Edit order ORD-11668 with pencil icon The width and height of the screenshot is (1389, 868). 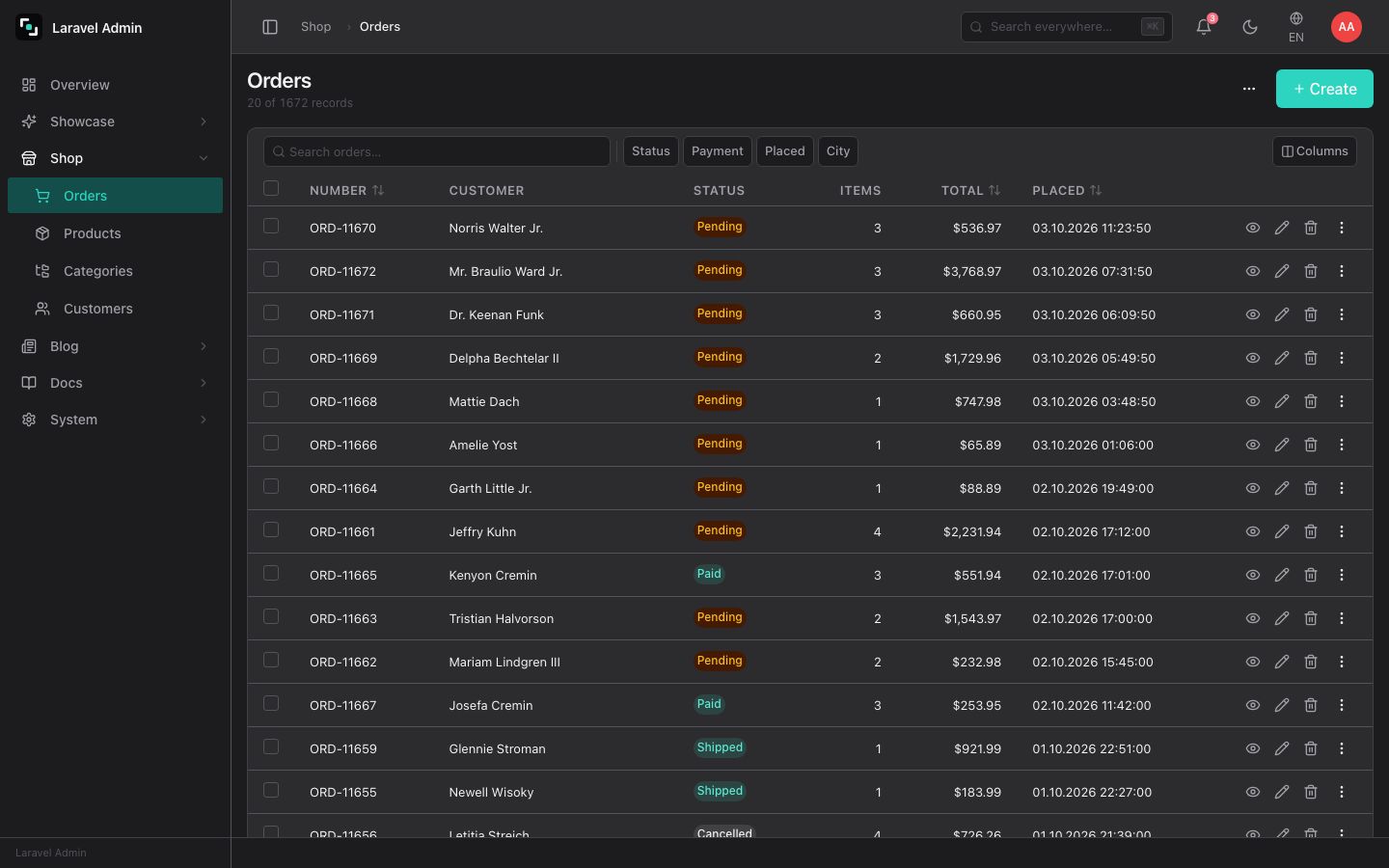coord(1282,401)
